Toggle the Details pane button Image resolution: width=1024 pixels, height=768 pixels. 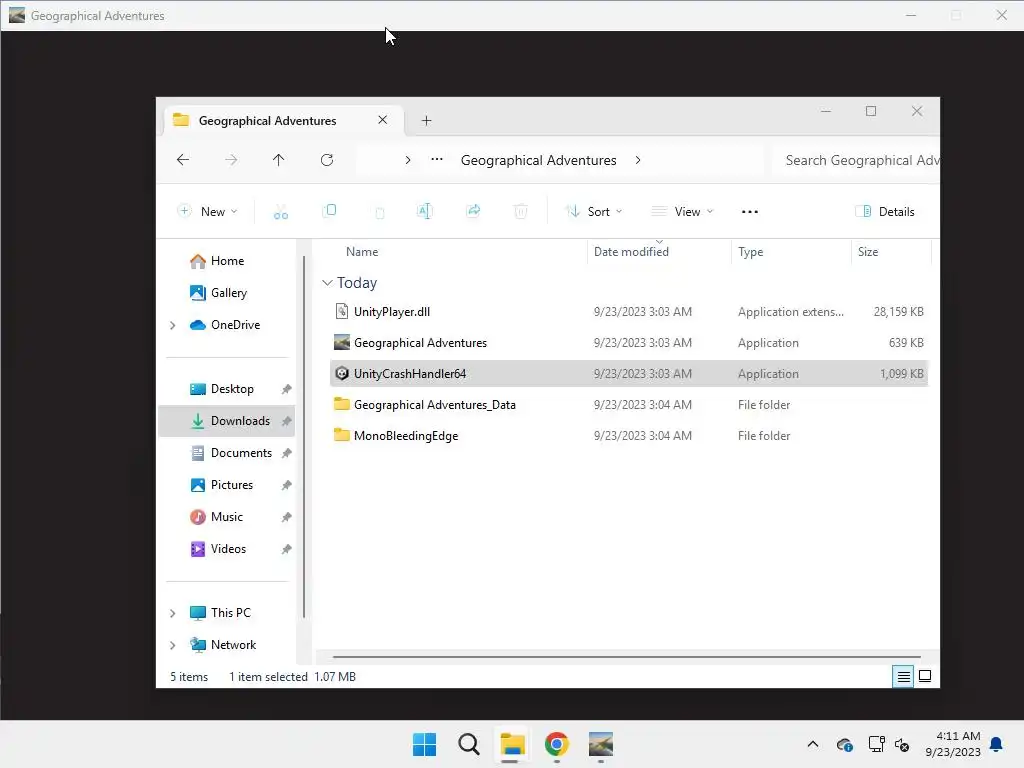click(885, 212)
